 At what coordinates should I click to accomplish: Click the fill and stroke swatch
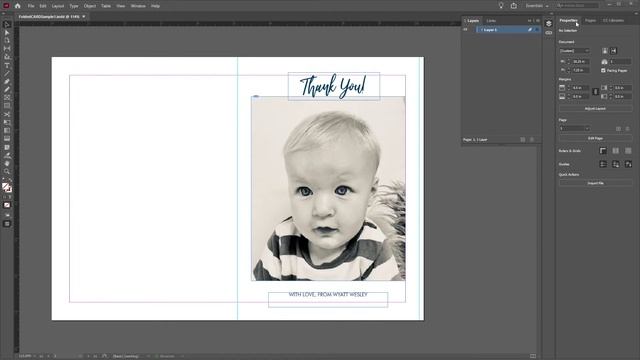coord(7,188)
